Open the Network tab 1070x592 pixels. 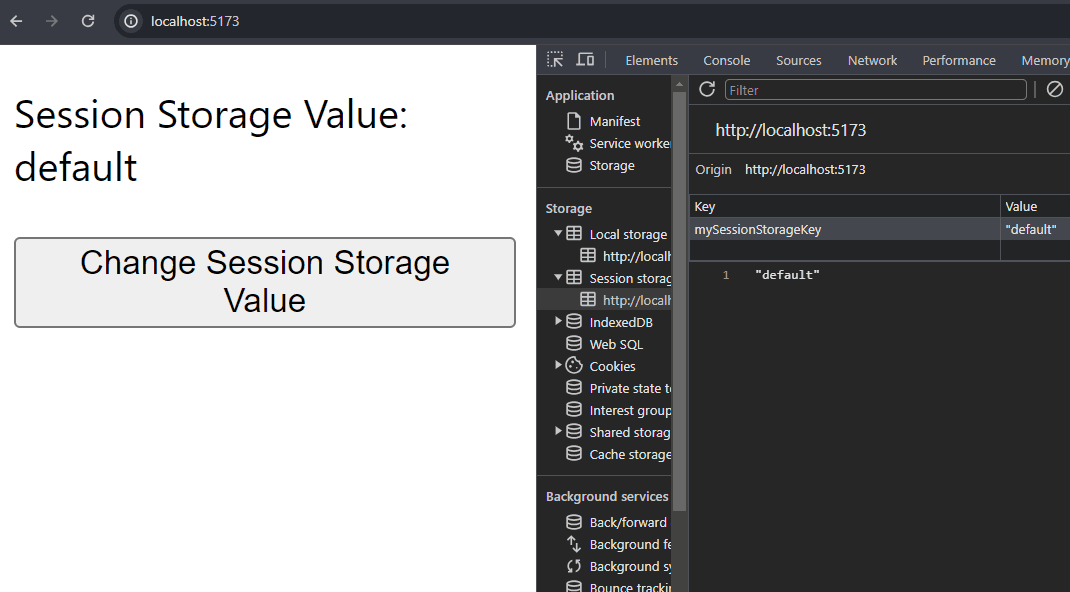point(872,60)
